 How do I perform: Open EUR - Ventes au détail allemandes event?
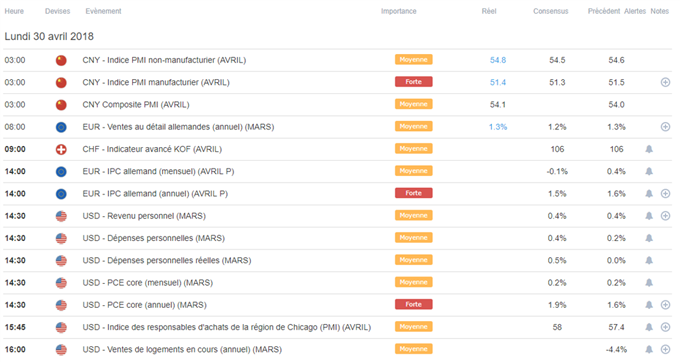[x=178, y=127]
